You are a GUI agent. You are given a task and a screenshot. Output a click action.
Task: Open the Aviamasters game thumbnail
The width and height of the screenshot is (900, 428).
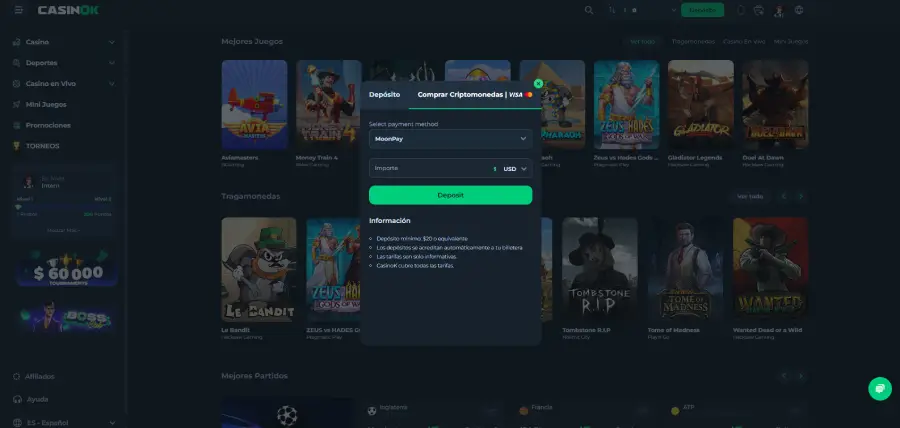coord(254,104)
